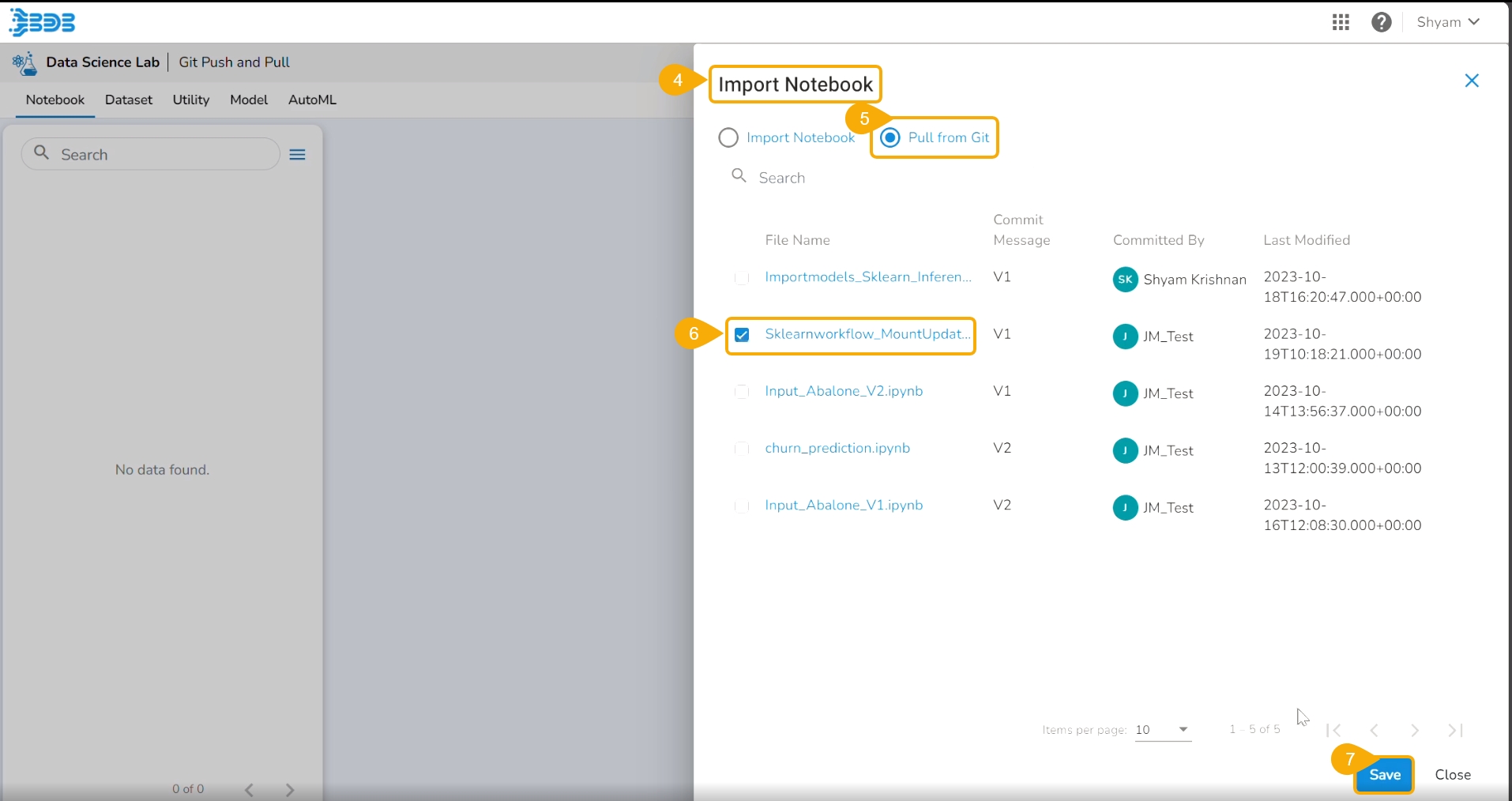This screenshot has height=801, width=1512.
Task: Uncheck the Sklearnworkflow_MountUpdat file checkbox
Action: (742, 335)
